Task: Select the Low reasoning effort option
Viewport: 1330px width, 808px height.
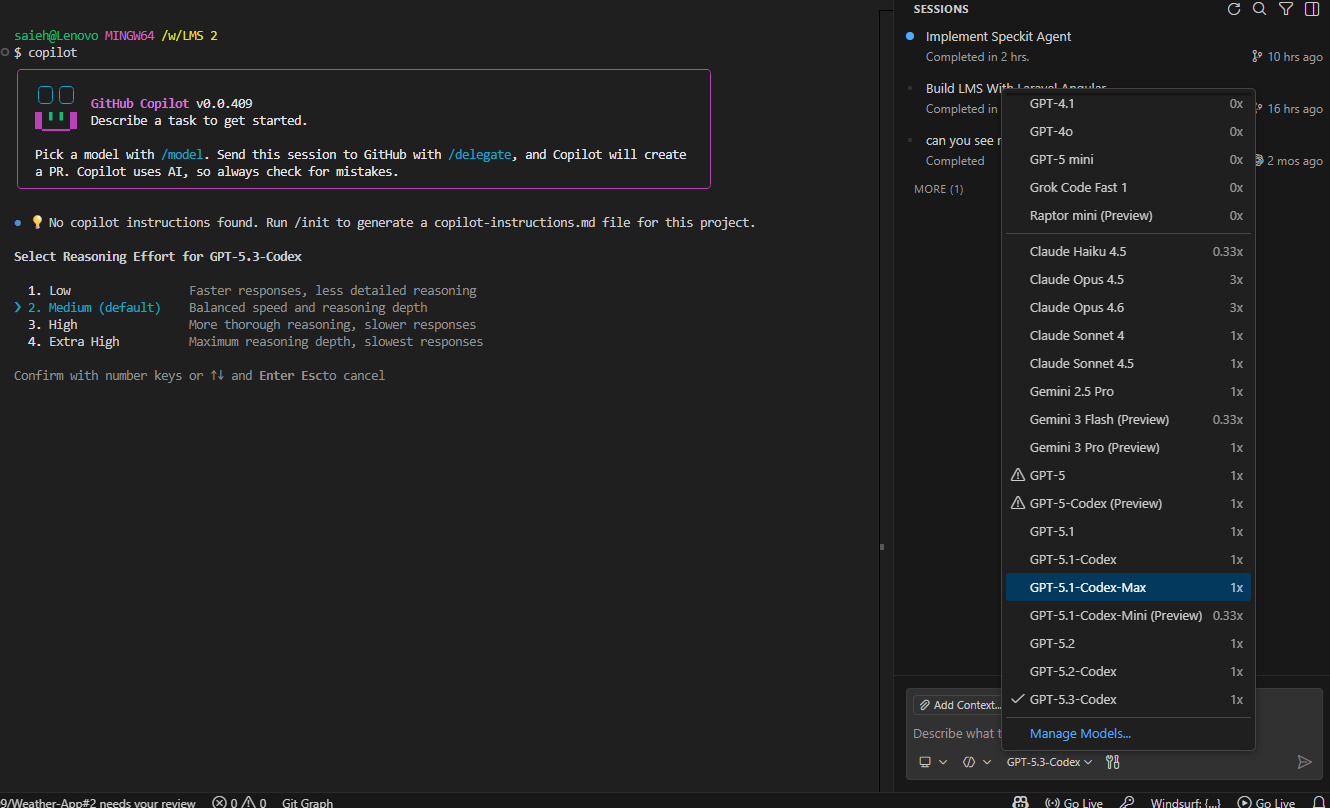Action: point(60,290)
